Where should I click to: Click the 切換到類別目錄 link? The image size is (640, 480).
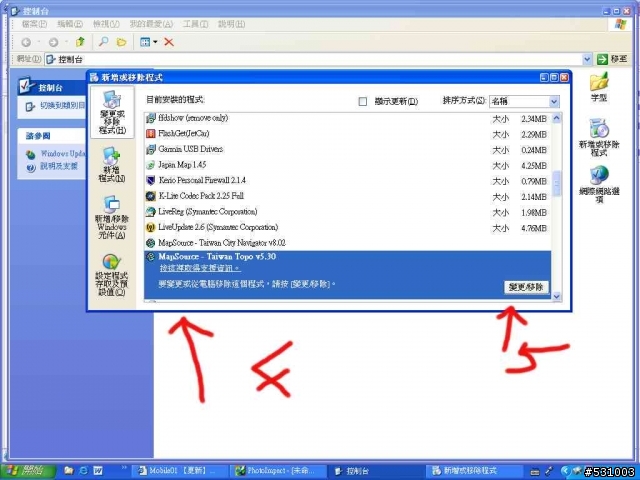(62, 106)
